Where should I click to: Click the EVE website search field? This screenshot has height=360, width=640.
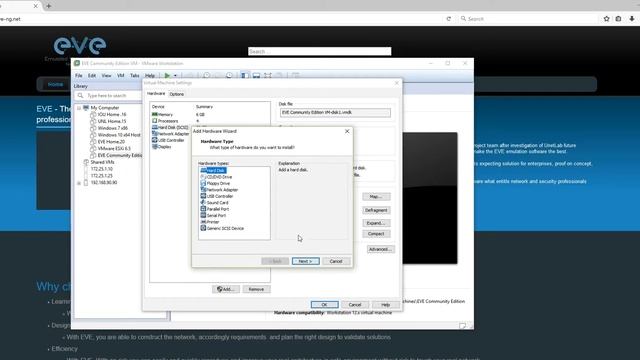tap(320, 51)
